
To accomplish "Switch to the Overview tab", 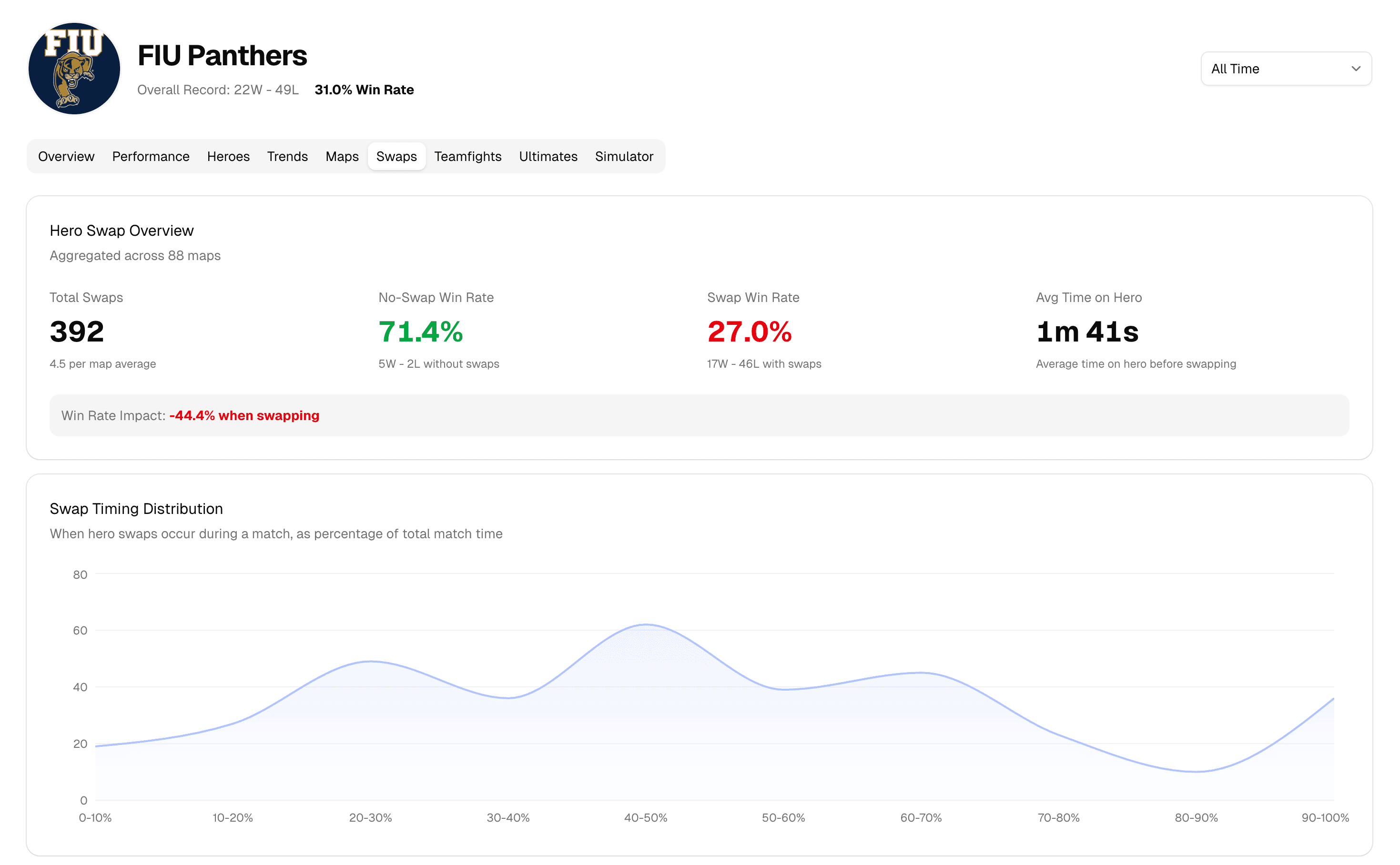I will click(x=66, y=156).
